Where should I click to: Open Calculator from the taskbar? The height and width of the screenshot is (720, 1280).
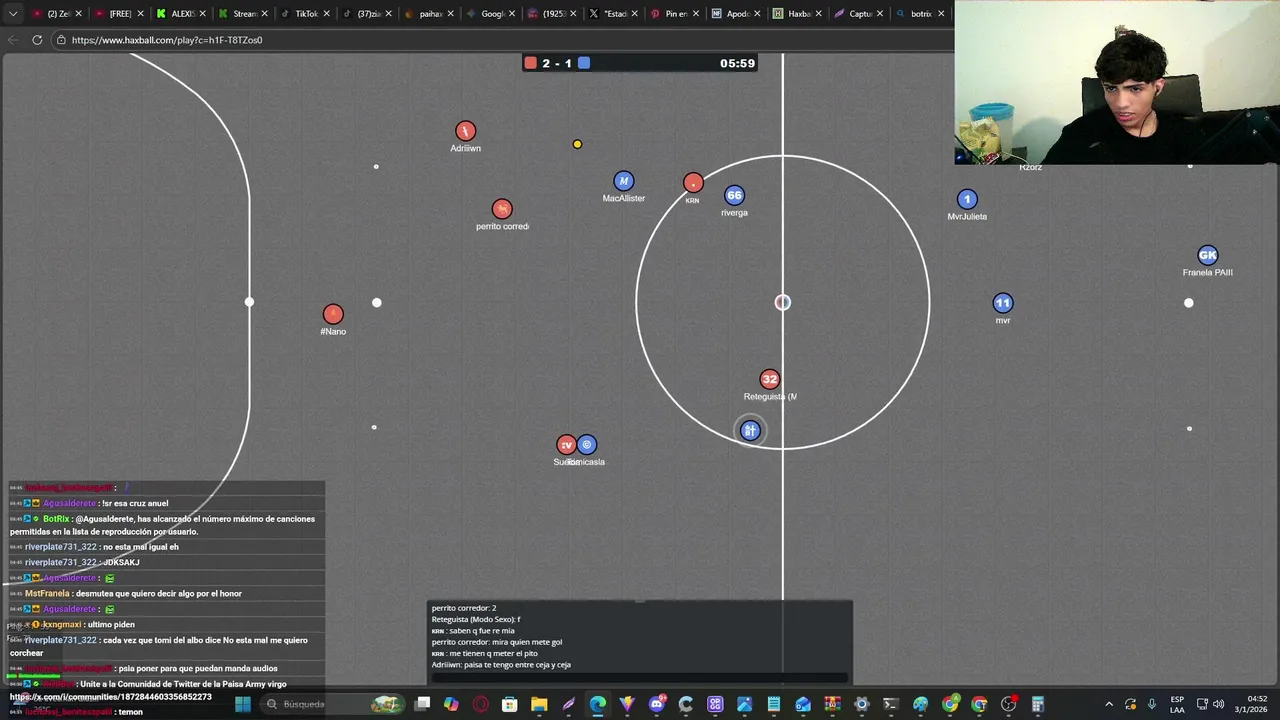point(1038,704)
